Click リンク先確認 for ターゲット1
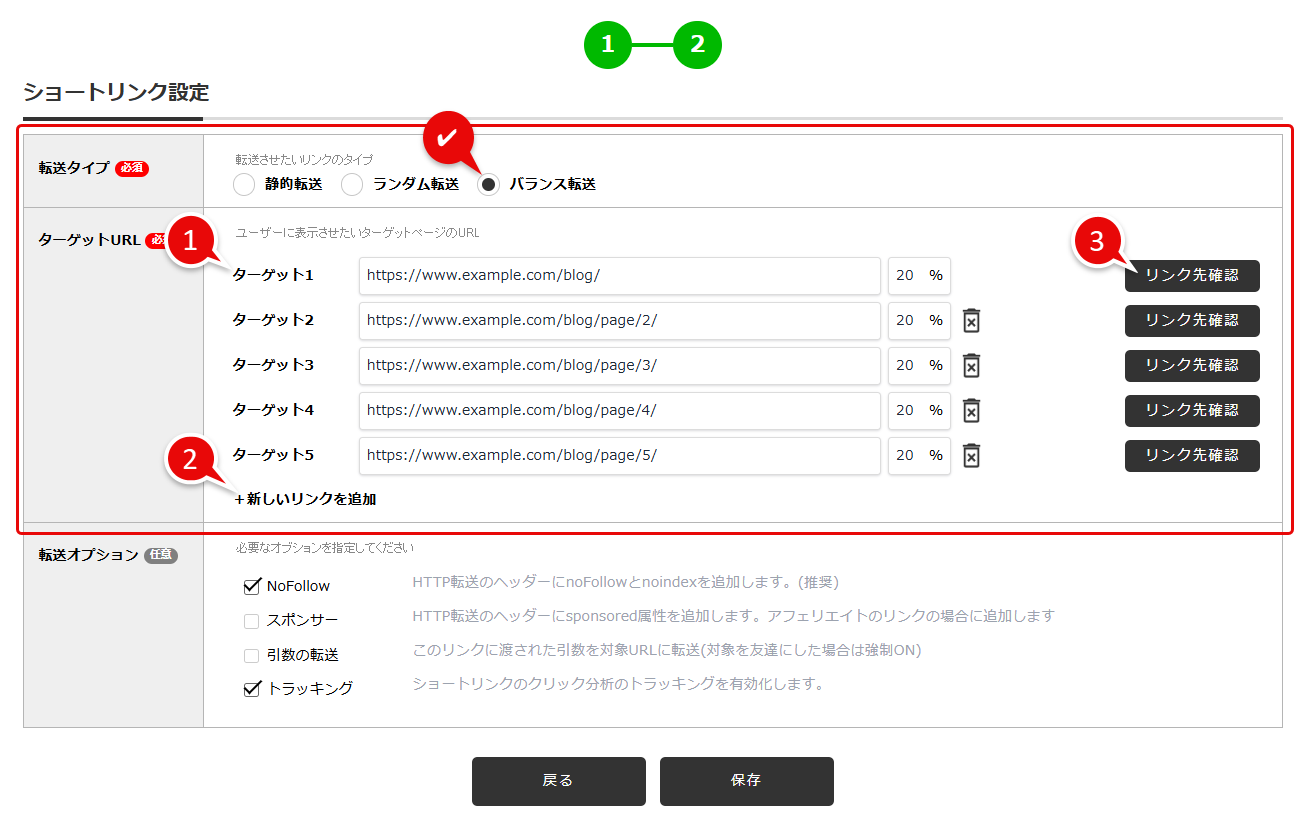This screenshot has width=1311, height=817. (x=1191, y=276)
